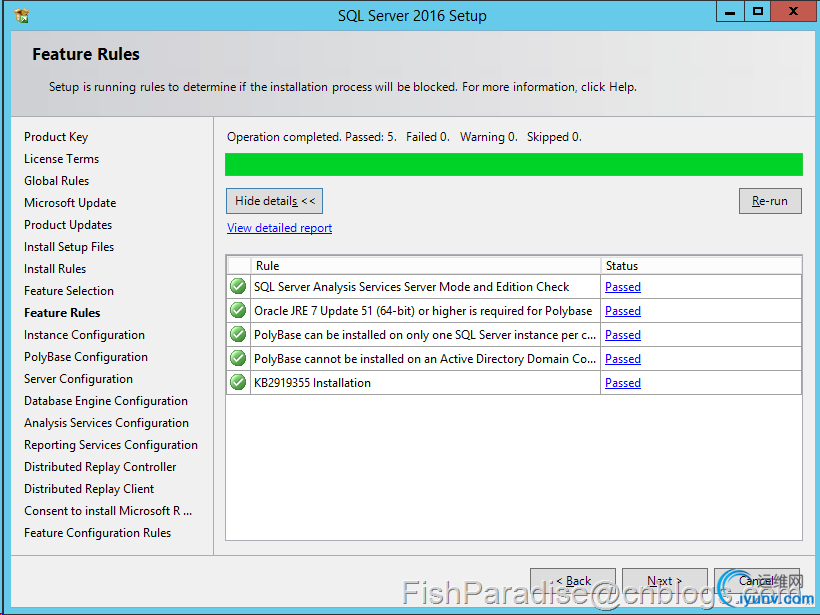This screenshot has width=820, height=615.
Task: Select the Feature Selection step
Action: [69, 291]
